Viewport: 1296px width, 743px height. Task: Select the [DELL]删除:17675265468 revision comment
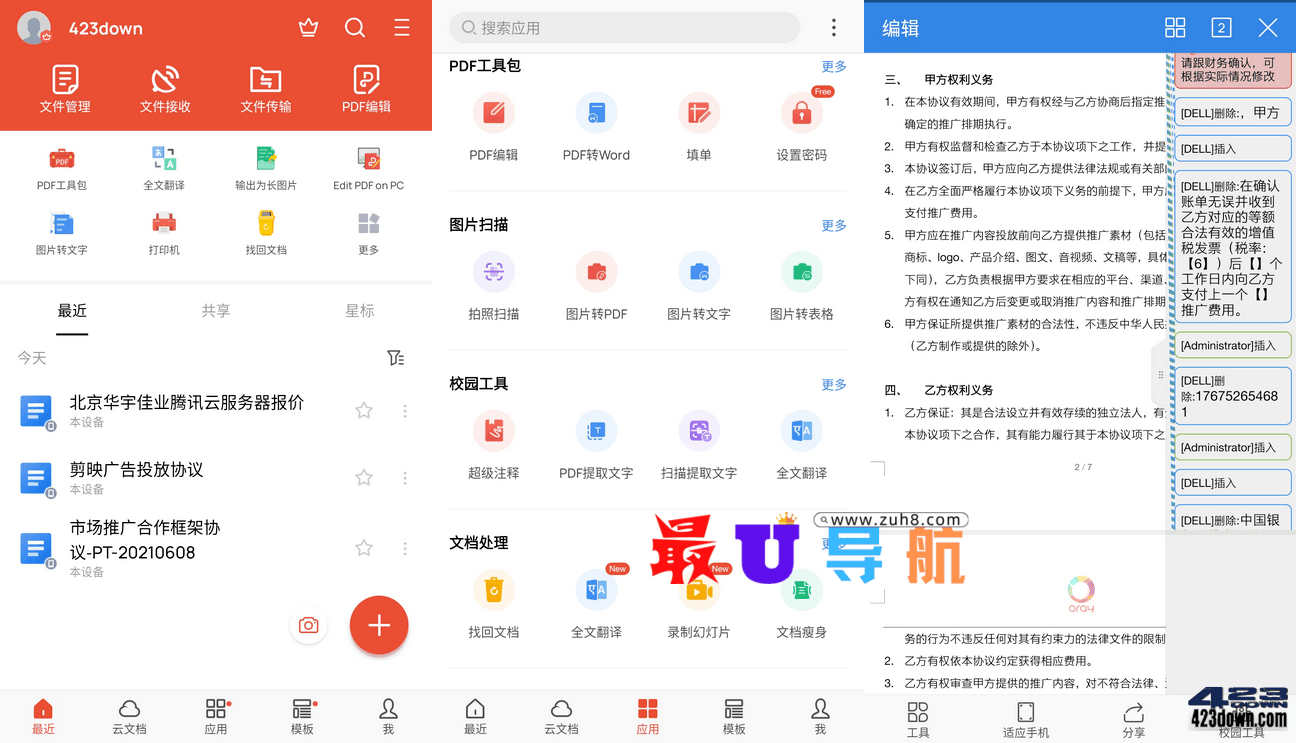coord(1231,396)
